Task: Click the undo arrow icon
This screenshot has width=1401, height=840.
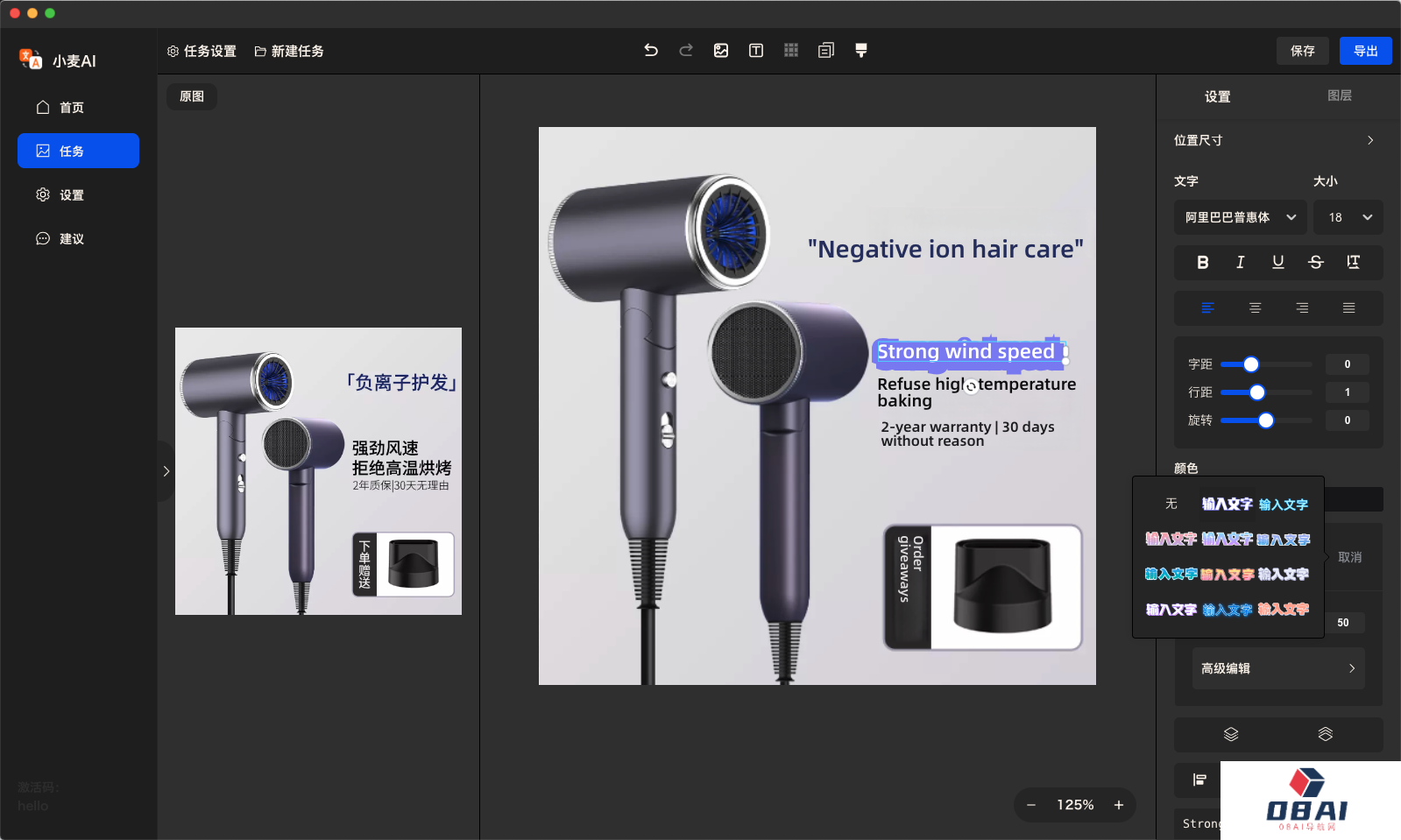Action: [x=650, y=51]
